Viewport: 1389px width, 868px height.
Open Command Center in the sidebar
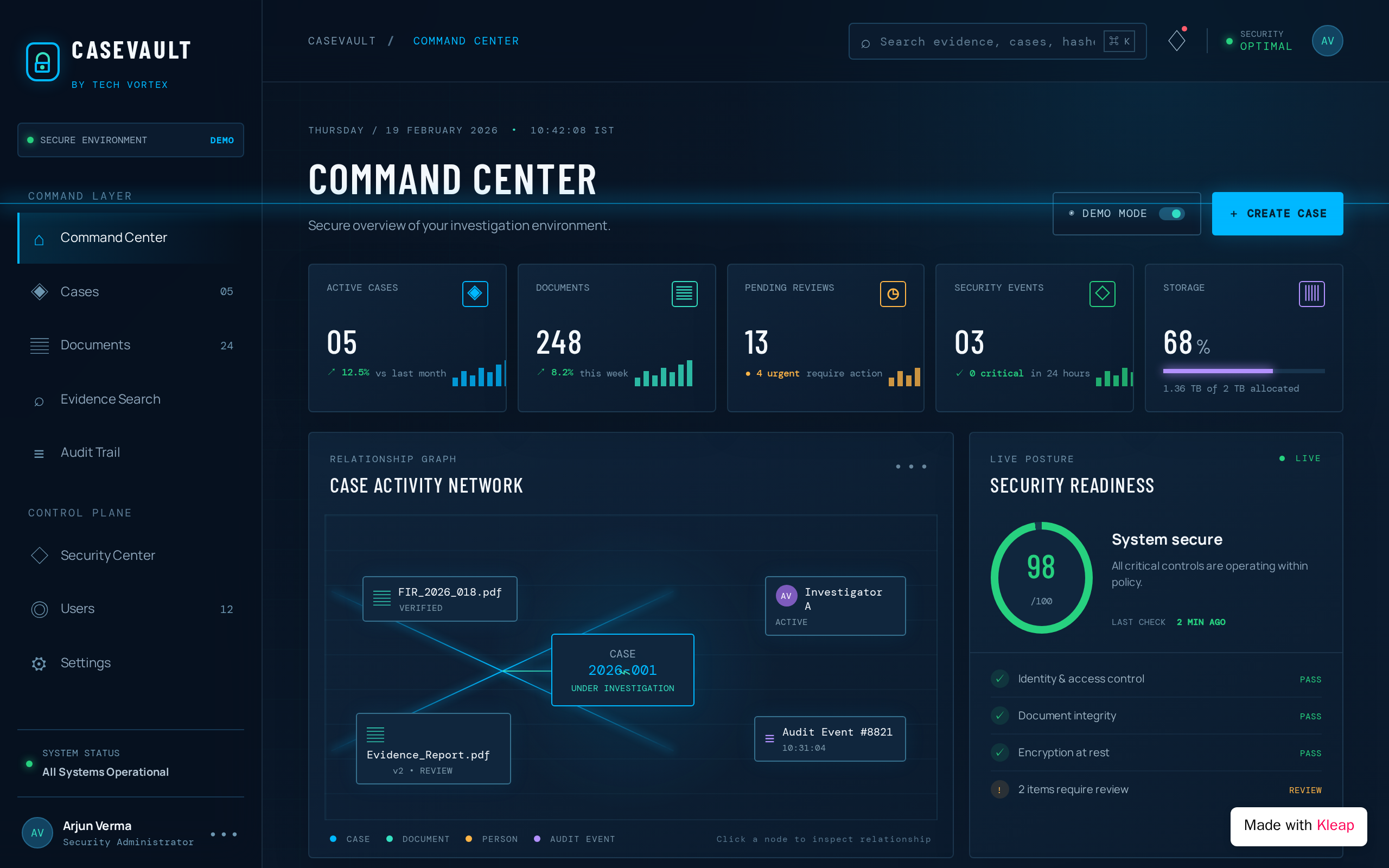[x=131, y=238]
